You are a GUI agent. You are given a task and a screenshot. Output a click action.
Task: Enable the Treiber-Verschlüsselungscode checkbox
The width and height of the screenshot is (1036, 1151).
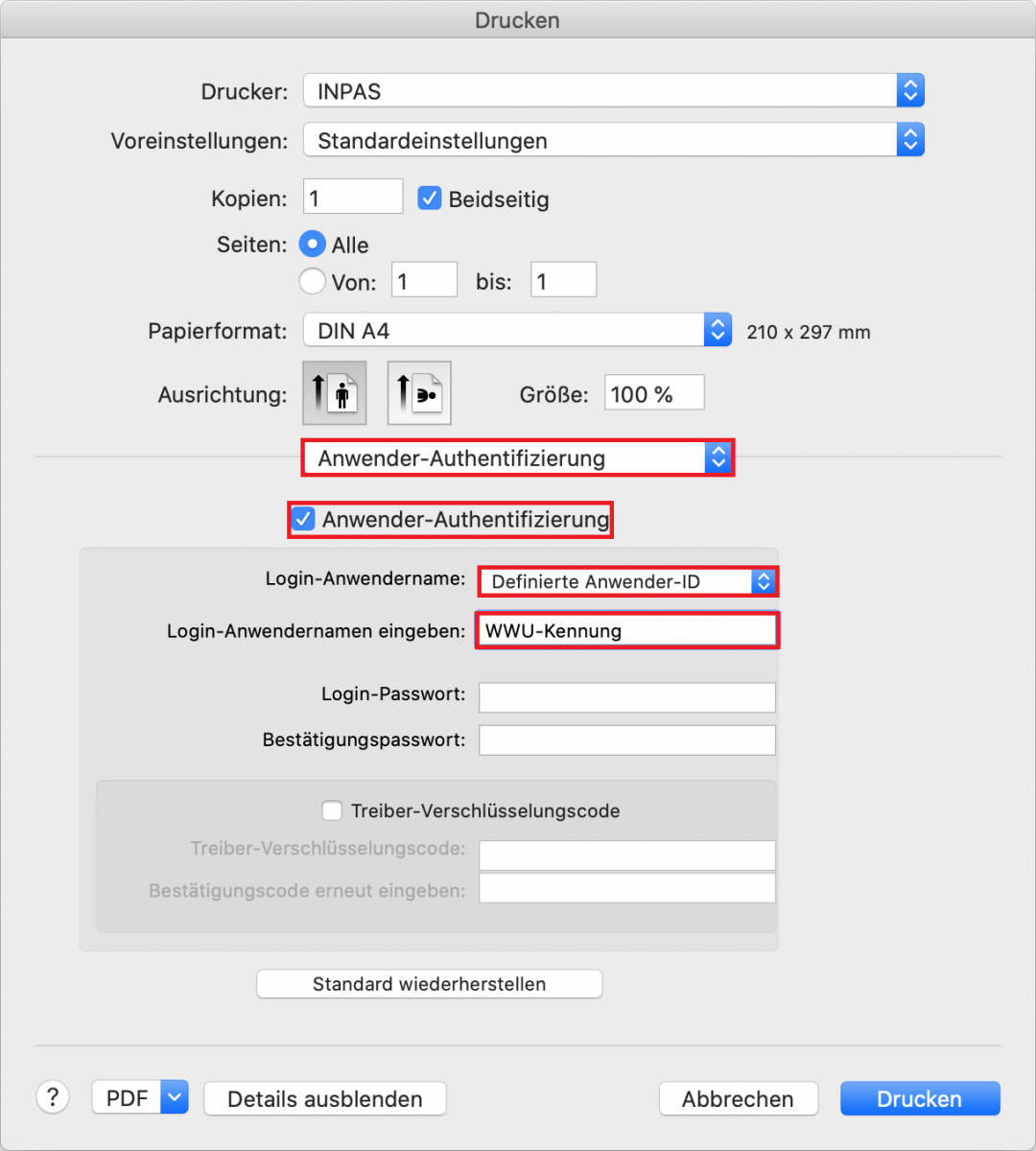[332, 810]
